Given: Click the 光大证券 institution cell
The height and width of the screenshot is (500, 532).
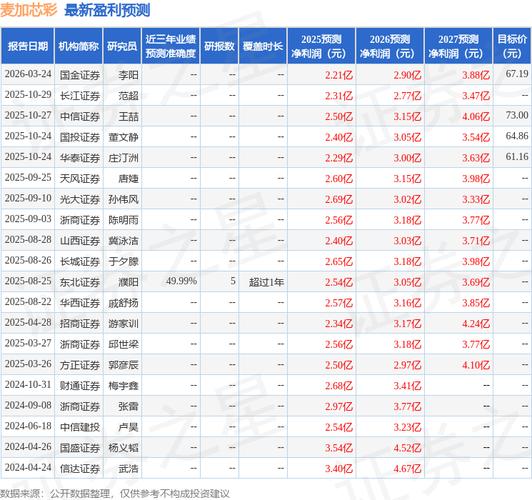Looking at the screenshot, I should coord(80,199).
